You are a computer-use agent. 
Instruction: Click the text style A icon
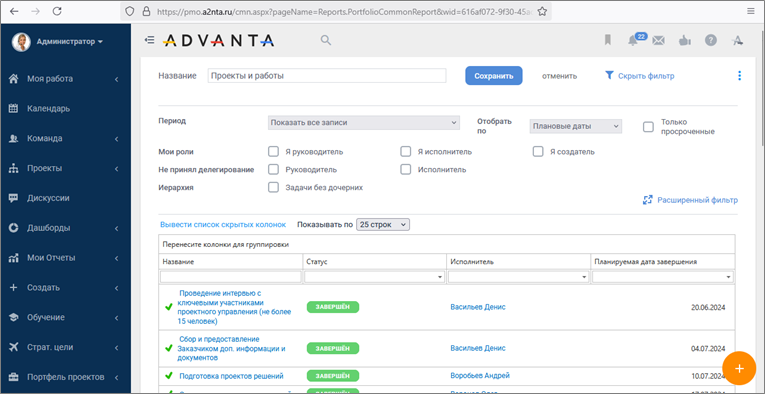[x=737, y=41]
